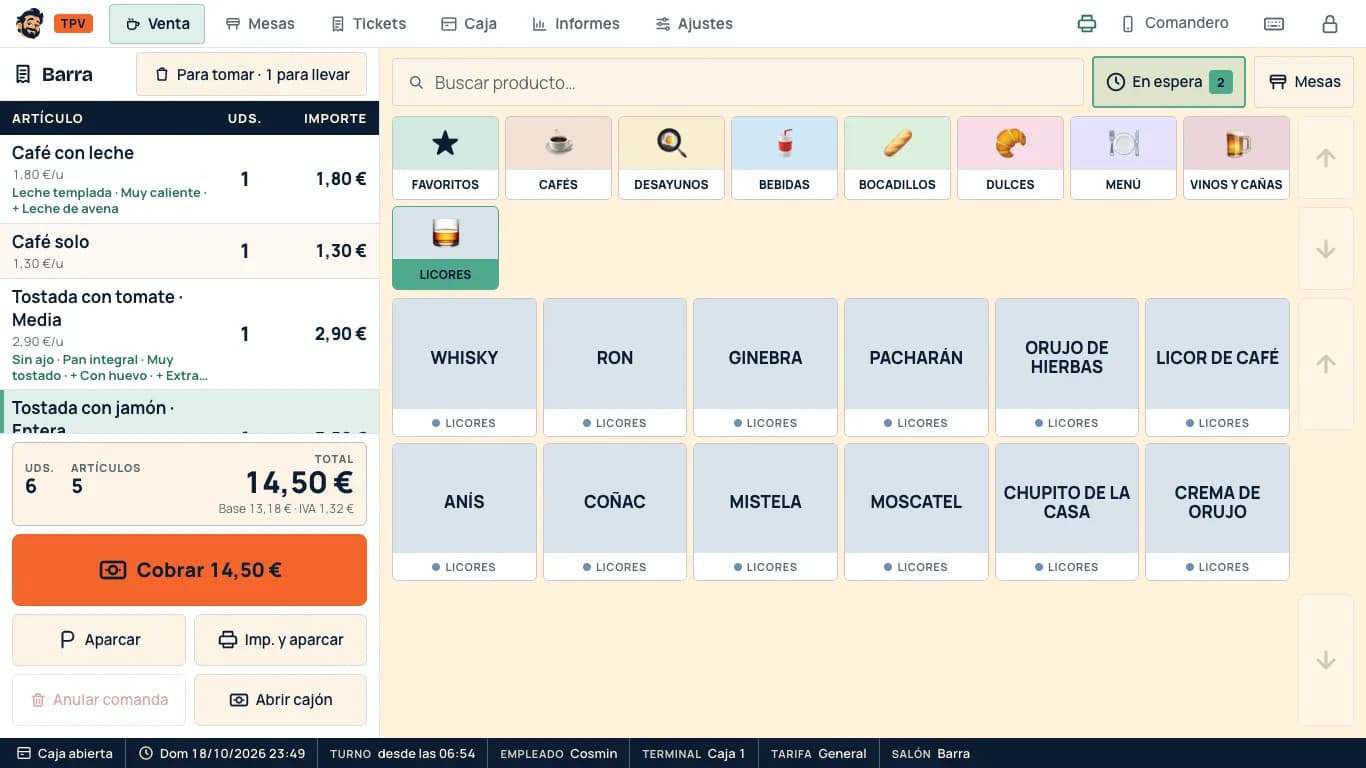Page products up using the up arrow

[1326, 364]
